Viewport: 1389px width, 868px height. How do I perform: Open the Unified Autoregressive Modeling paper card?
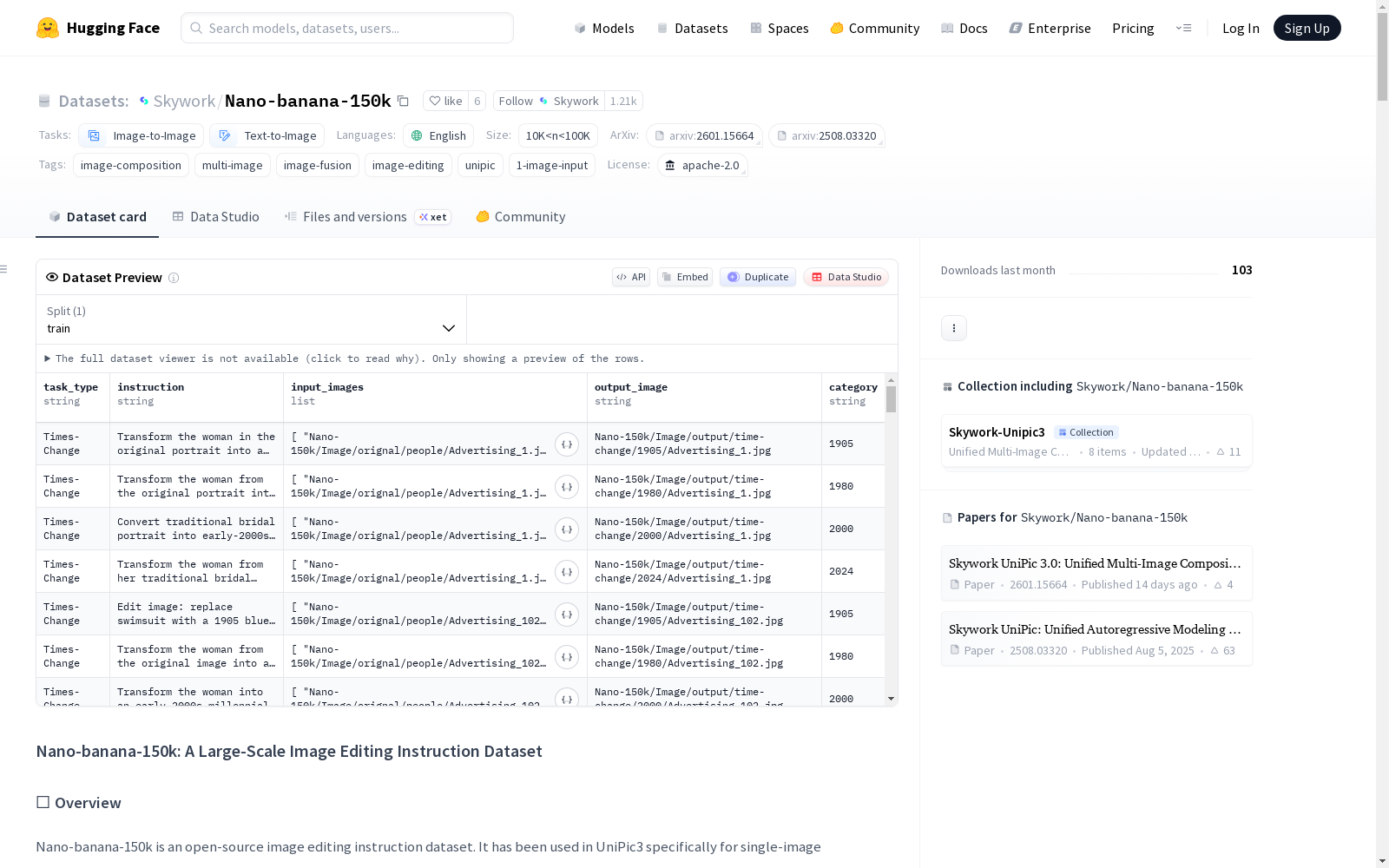tap(1096, 639)
